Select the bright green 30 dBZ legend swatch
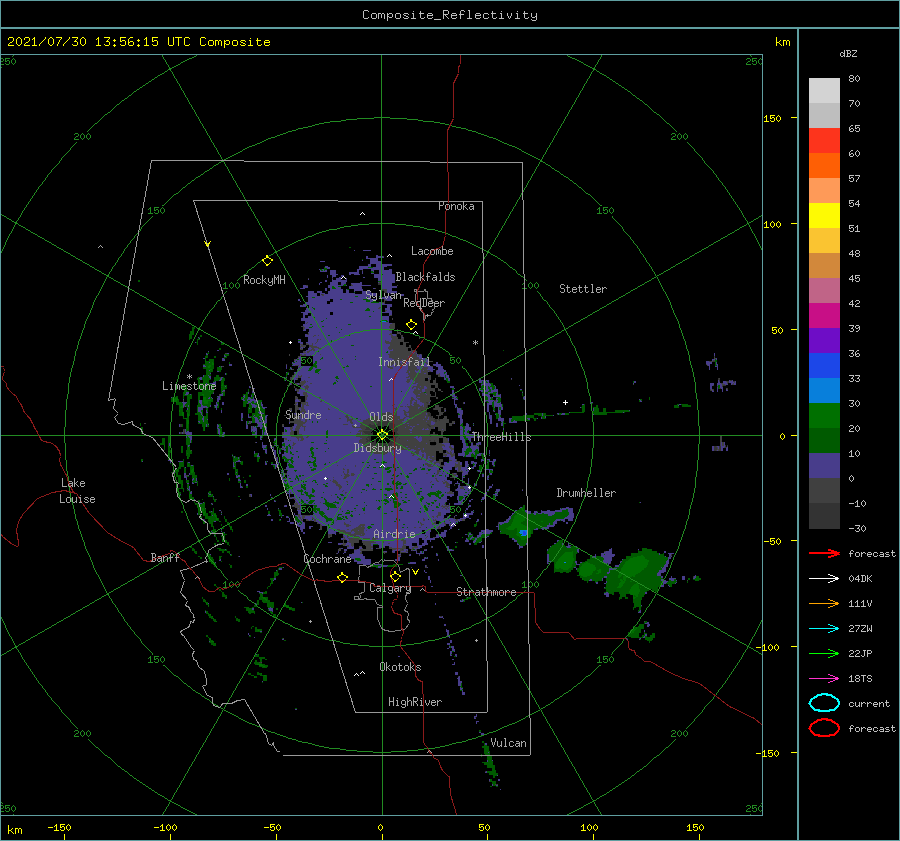900x841 pixels. point(824,416)
